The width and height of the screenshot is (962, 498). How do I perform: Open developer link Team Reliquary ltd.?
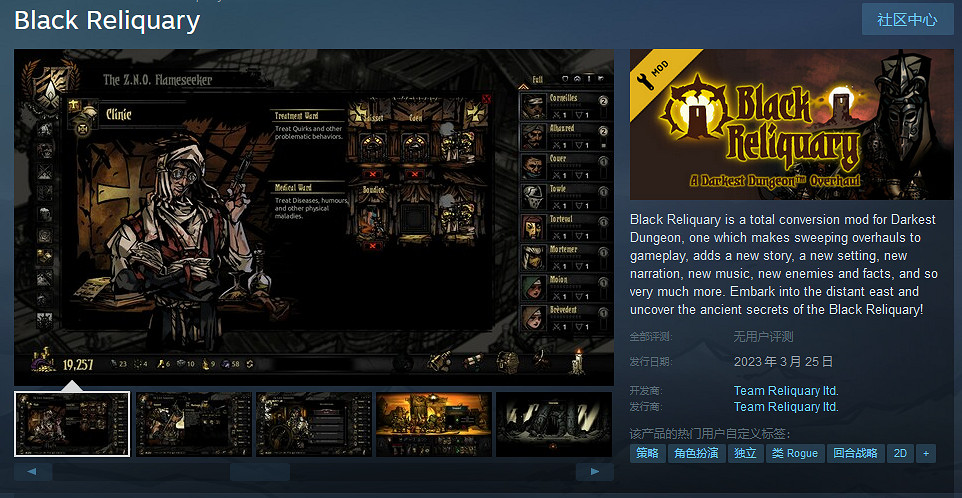[x=786, y=391]
